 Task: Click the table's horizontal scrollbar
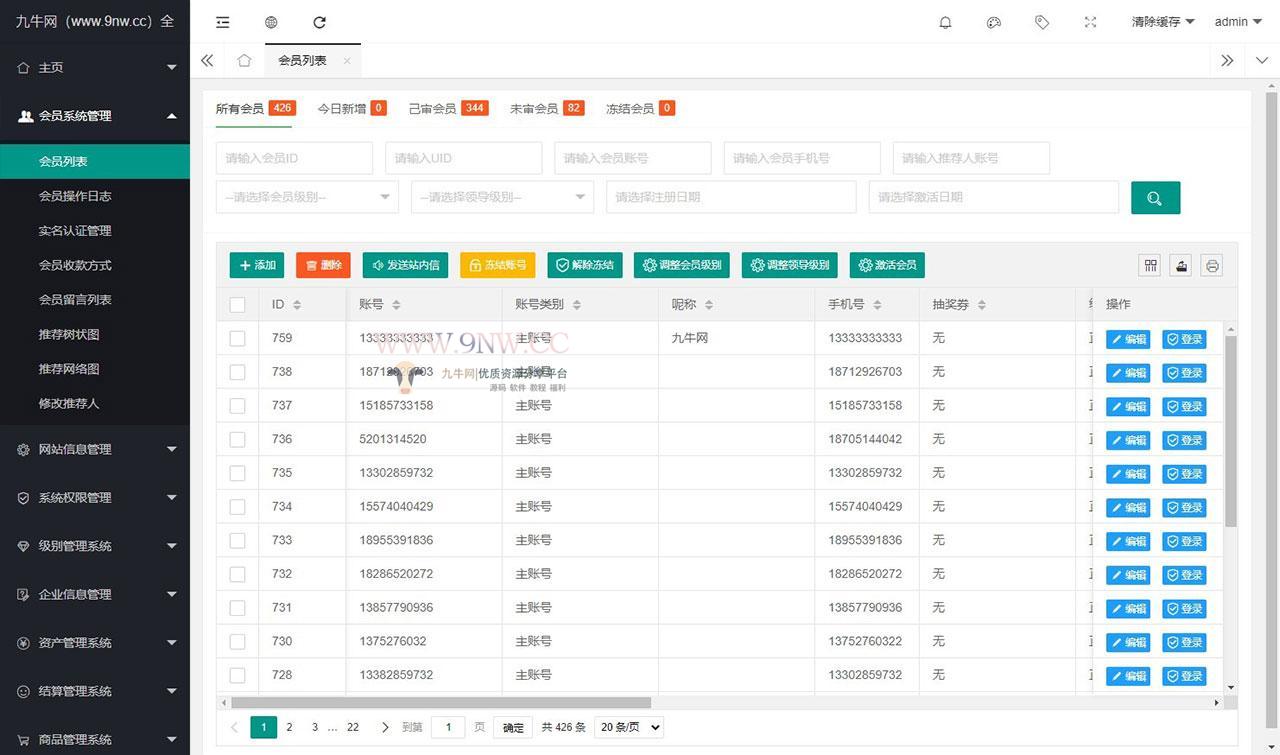pyautogui.click(x=441, y=703)
